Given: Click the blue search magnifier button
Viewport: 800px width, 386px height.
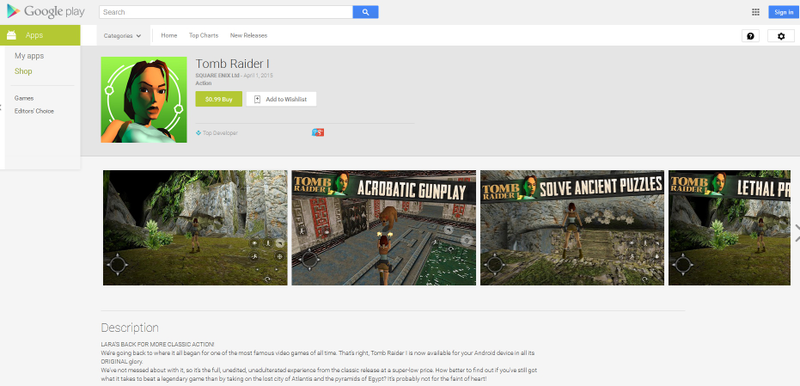Looking at the screenshot, I should coord(365,12).
